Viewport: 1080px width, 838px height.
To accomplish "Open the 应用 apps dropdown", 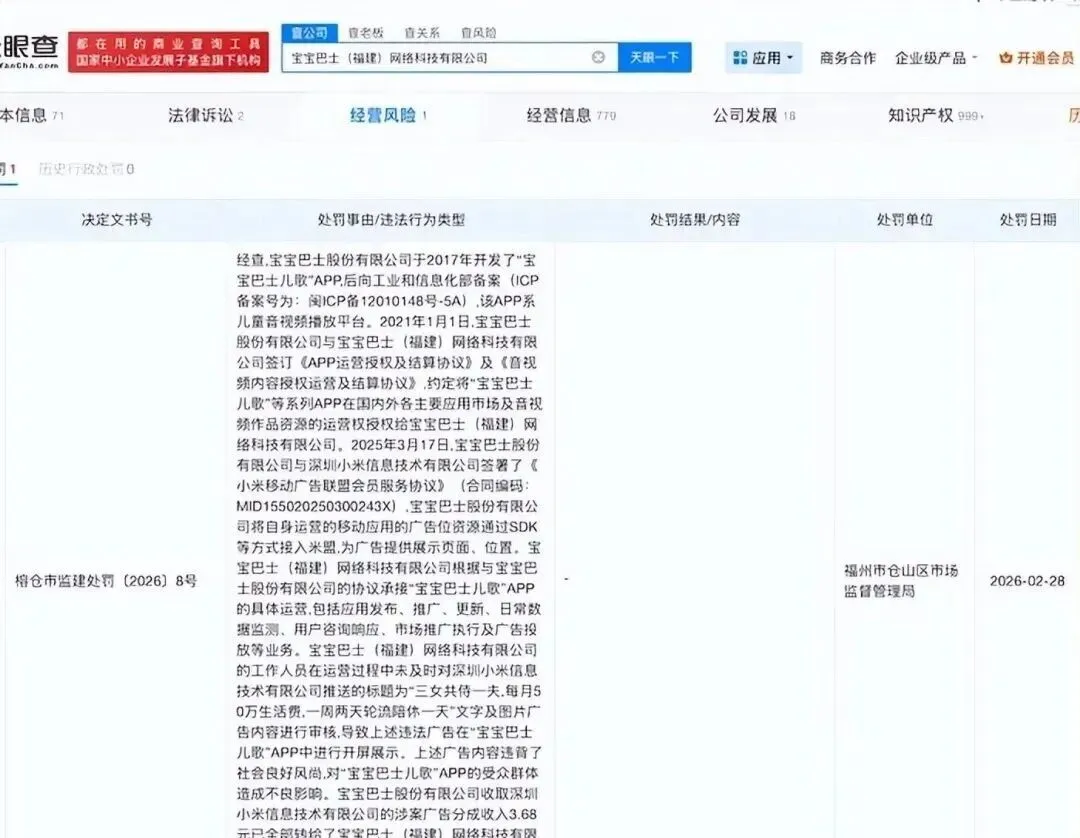I will coord(763,58).
